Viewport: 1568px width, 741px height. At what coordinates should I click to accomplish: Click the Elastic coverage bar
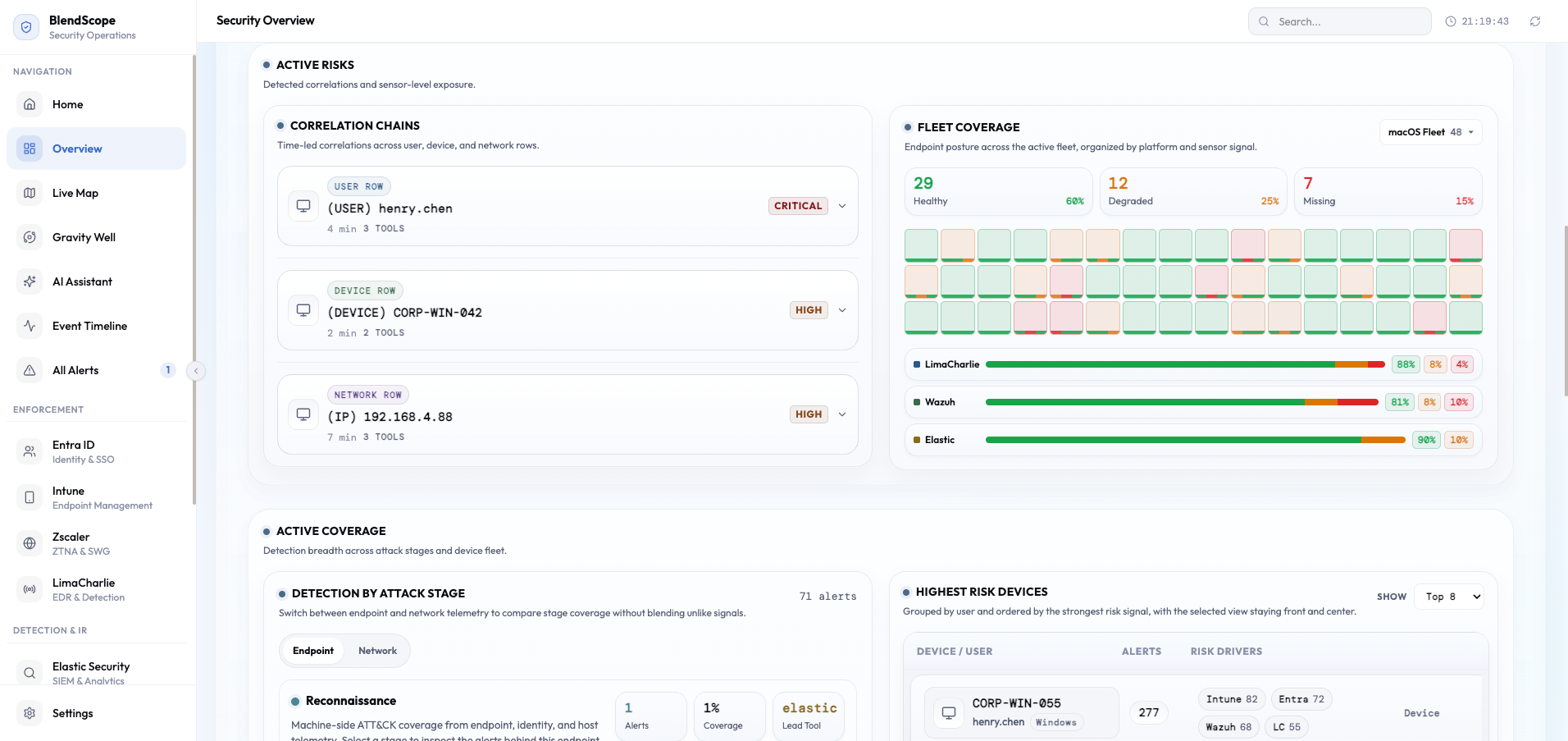tap(1196, 440)
